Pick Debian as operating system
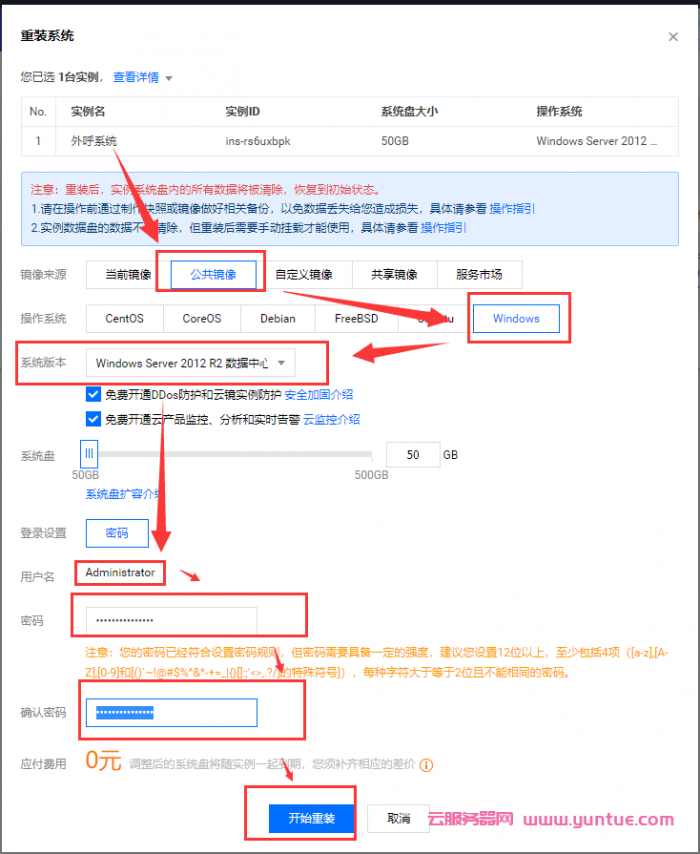 click(x=278, y=319)
